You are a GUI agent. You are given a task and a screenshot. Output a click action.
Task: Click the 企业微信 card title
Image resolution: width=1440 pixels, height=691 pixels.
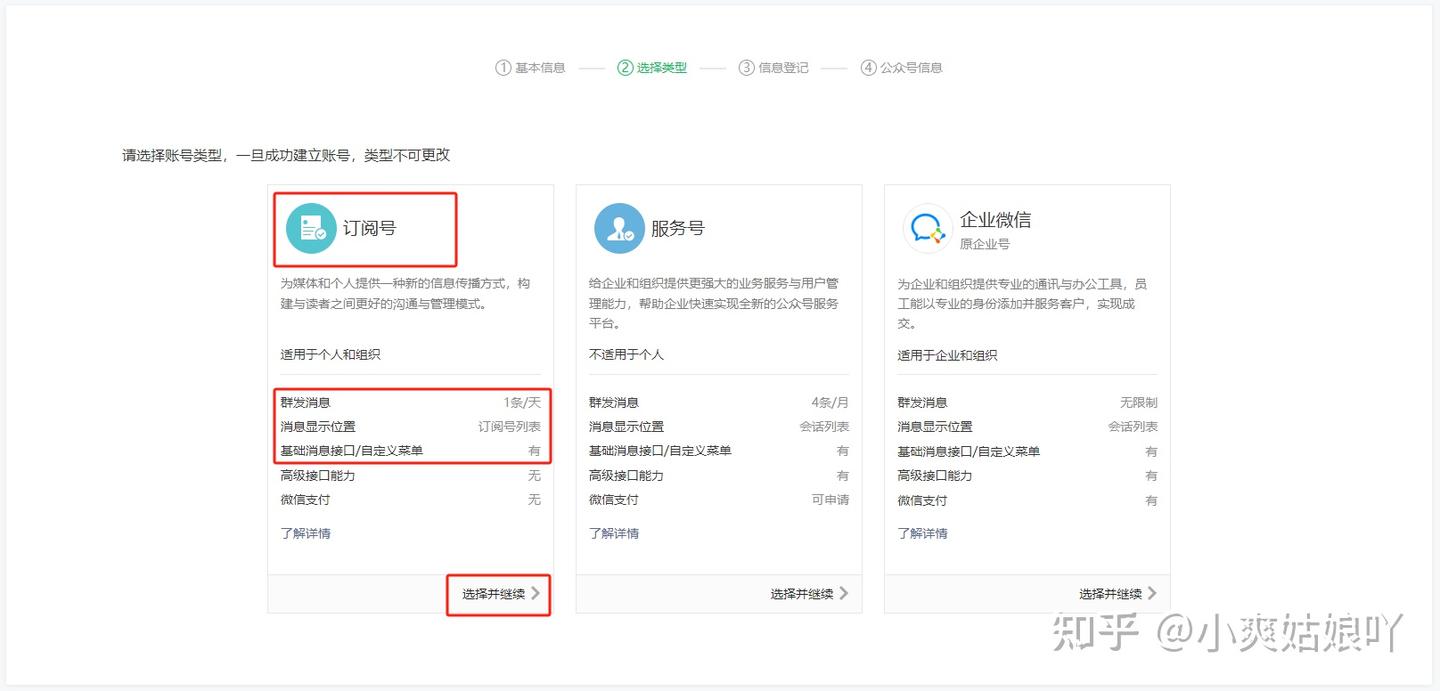pos(995,220)
